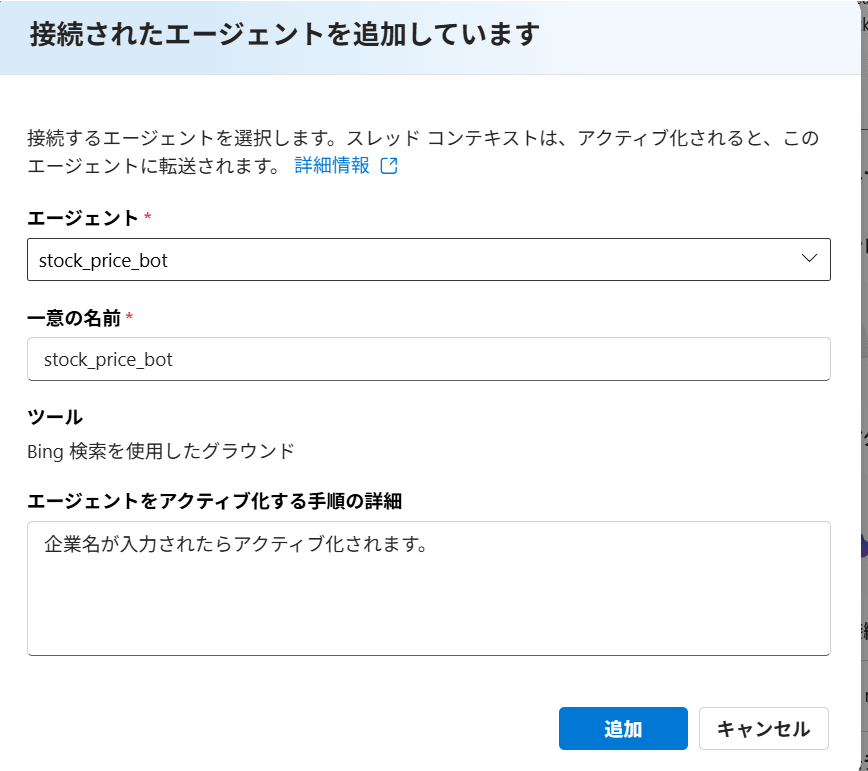Click the 追加 button
The height and width of the screenshot is (771, 868).
click(x=623, y=728)
